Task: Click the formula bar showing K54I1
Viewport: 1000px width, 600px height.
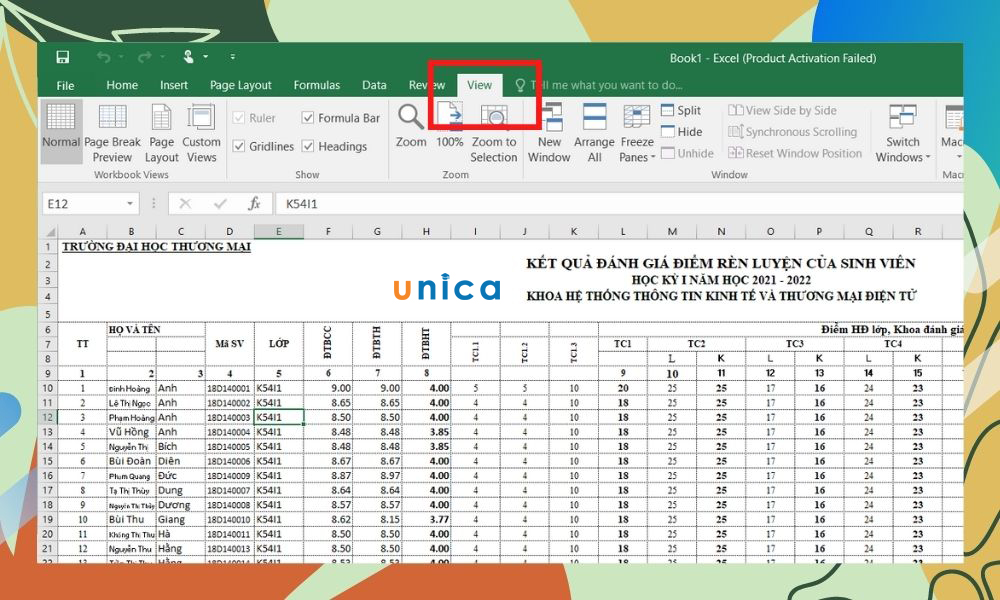Action: (x=619, y=204)
